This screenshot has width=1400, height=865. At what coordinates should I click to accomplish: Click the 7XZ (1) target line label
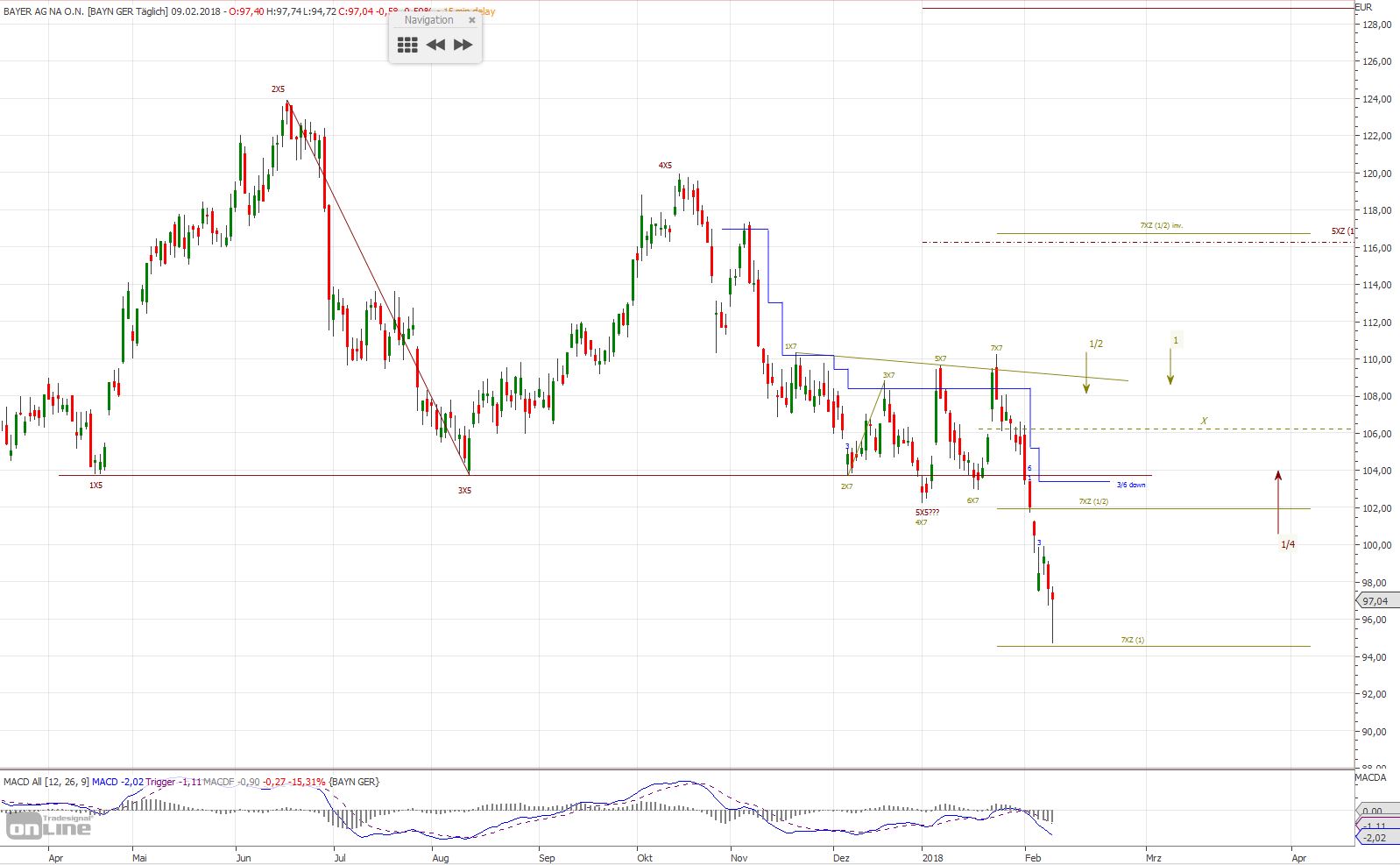point(1132,640)
